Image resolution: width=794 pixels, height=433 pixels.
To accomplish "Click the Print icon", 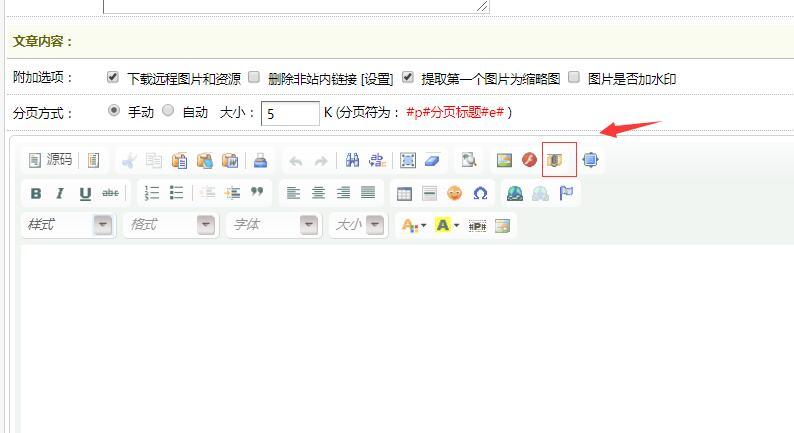I will click(x=260, y=161).
